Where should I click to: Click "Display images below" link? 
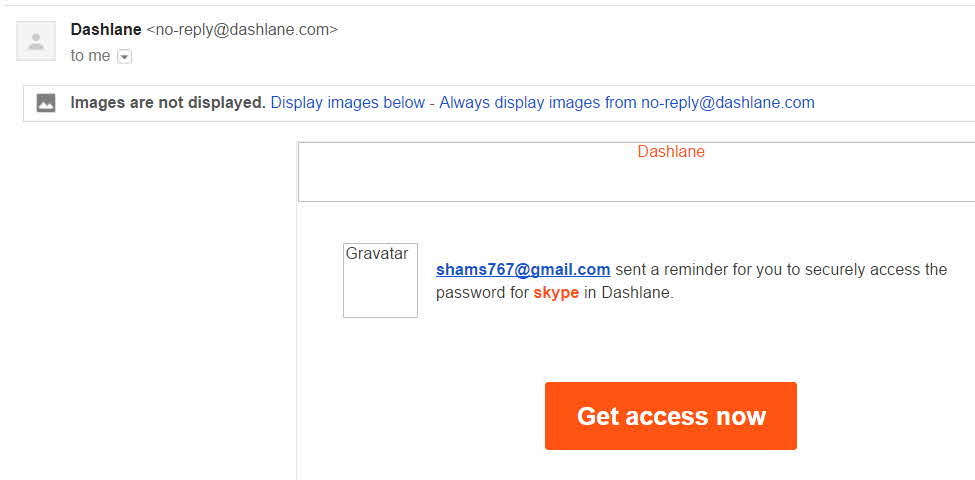pyautogui.click(x=348, y=102)
